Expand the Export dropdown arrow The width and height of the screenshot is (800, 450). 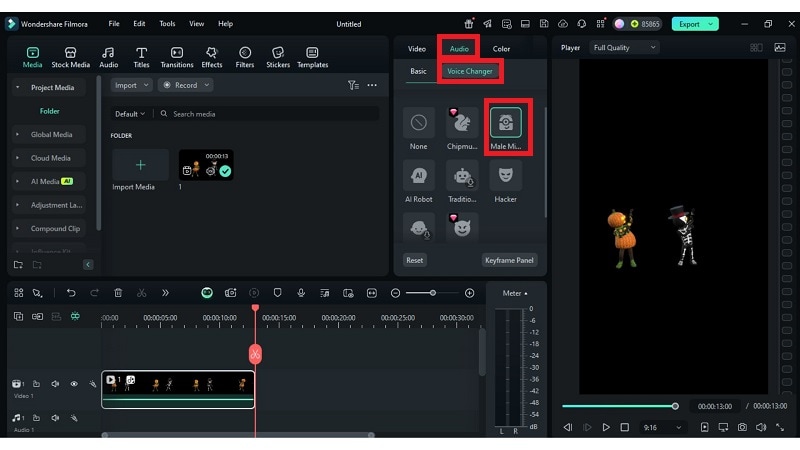coord(711,24)
